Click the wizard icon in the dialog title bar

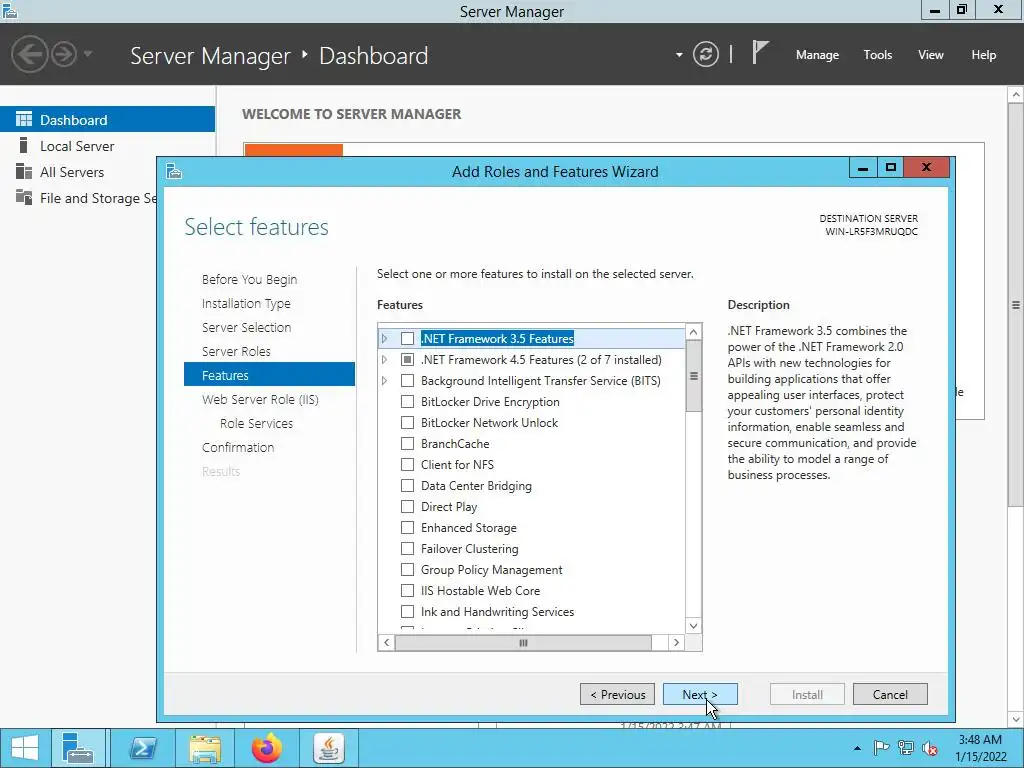click(x=174, y=172)
